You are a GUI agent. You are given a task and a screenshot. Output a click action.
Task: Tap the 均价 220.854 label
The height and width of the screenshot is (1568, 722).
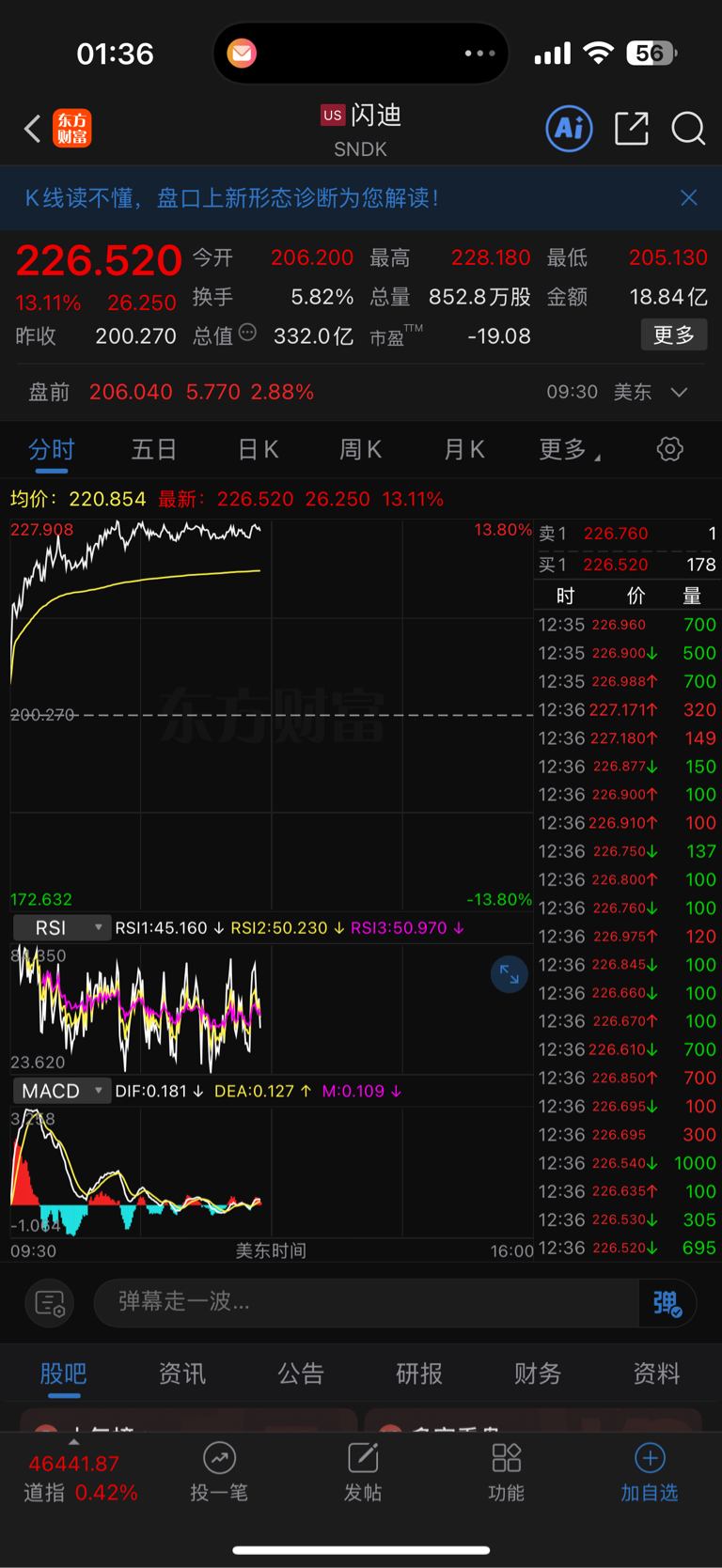coord(78,499)
